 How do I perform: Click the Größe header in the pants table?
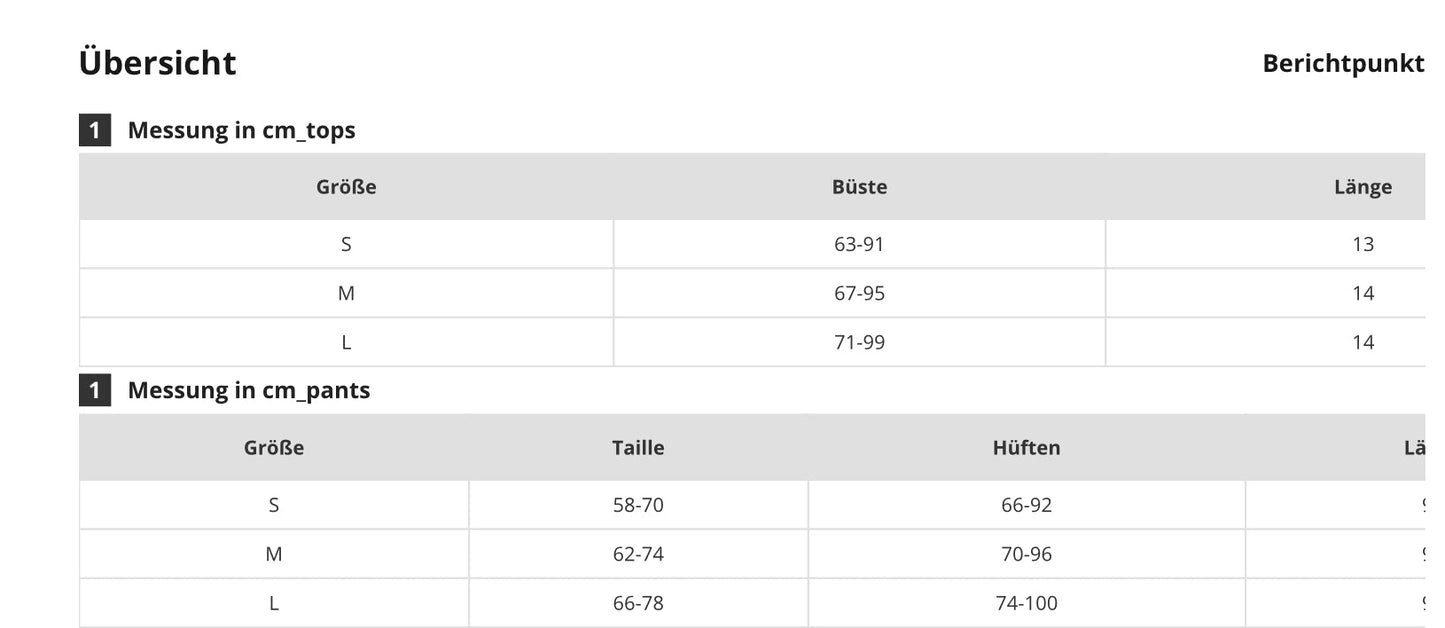(x=274, y=447)
